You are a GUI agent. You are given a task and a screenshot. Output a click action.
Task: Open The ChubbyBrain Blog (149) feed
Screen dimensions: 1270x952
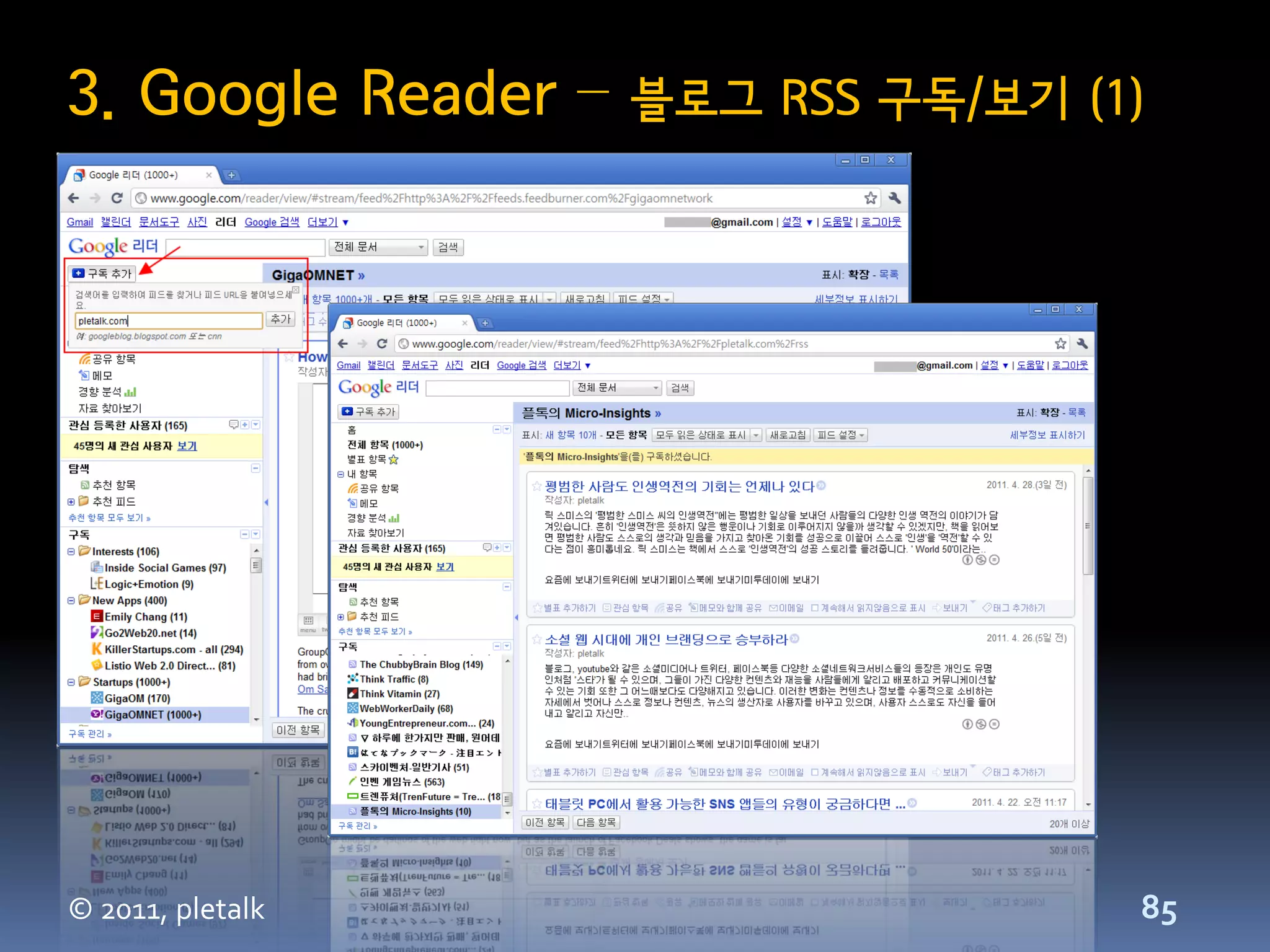tap(421, 664)
